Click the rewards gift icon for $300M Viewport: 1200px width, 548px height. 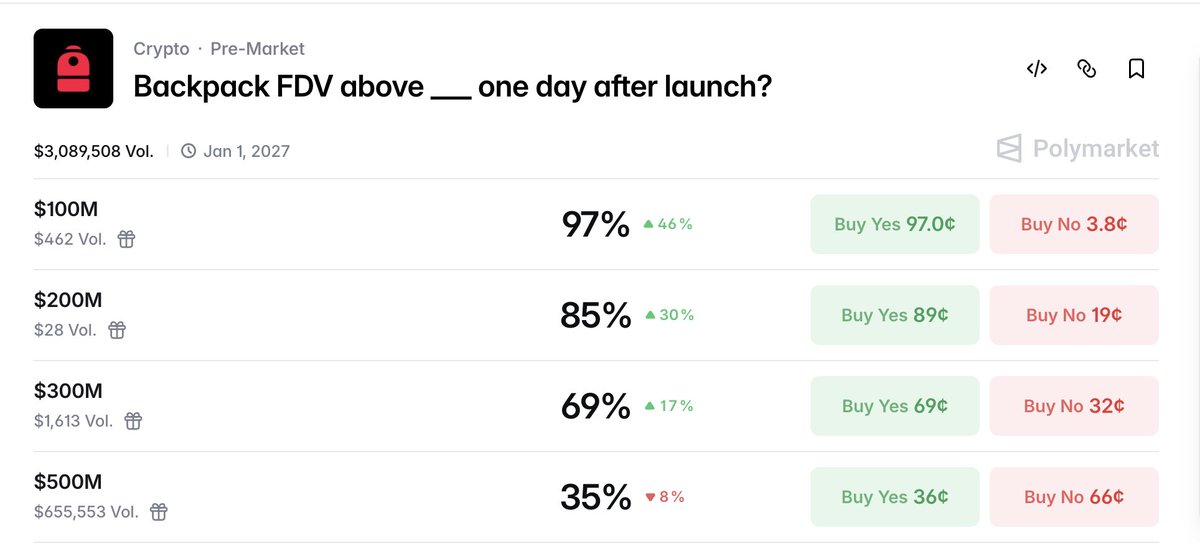(133, 421)
